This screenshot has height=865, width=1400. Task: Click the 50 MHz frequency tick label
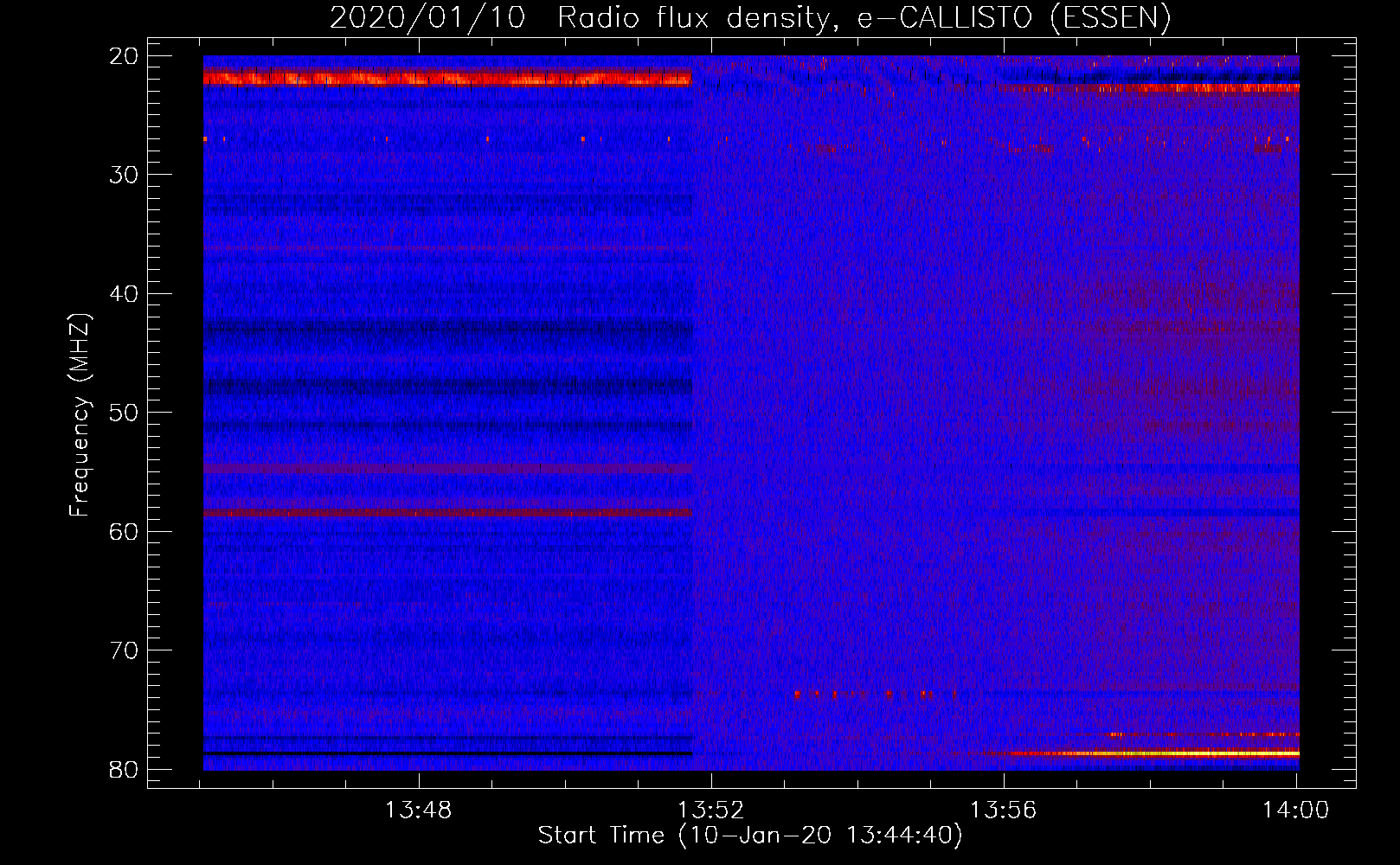125,413
